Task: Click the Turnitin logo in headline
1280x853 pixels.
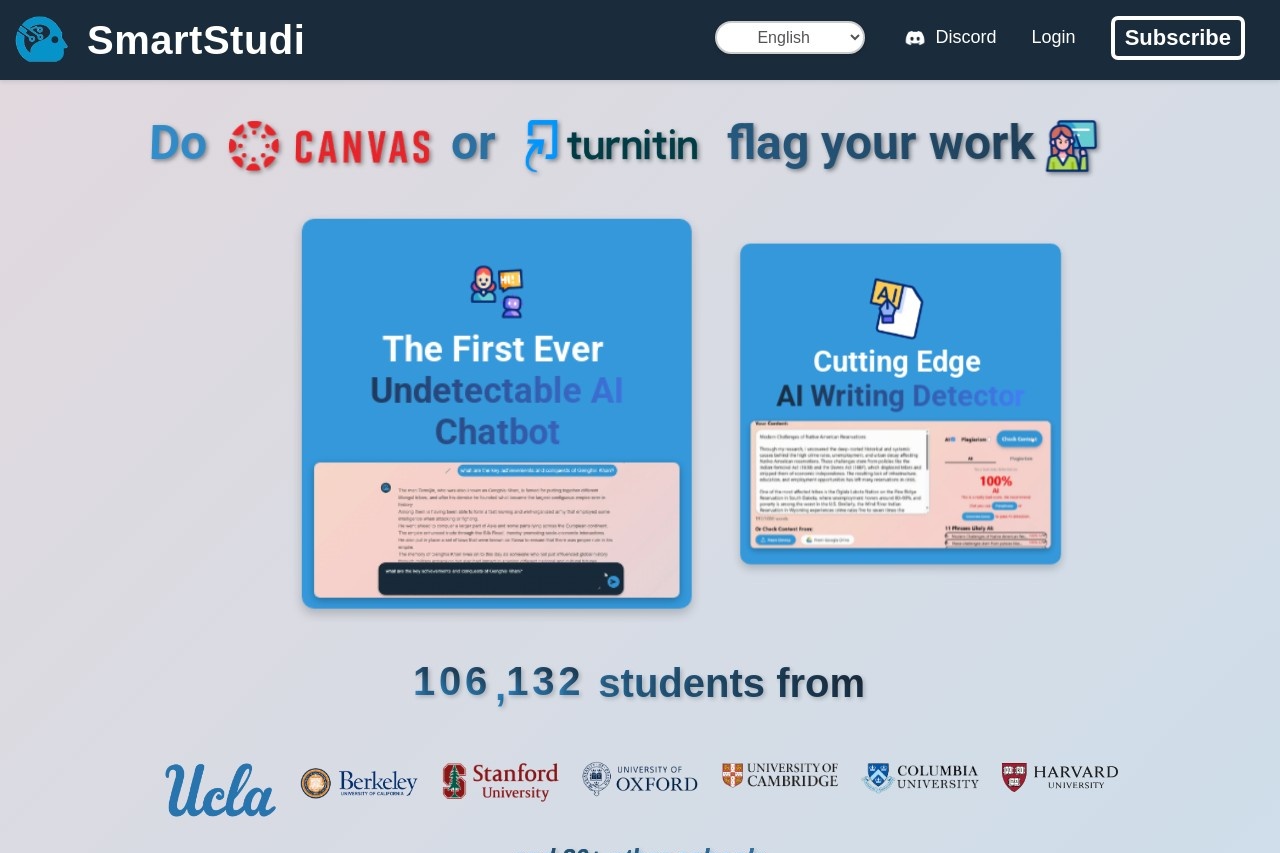Action: tap(611, 146)
